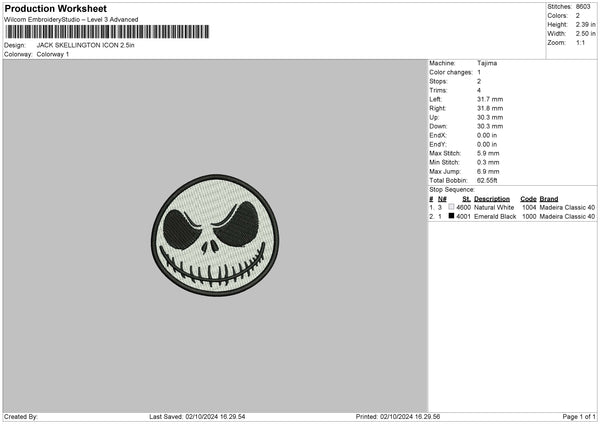Viewport: 600px width, 424px height.
Task: Click the Page 1 of 1 indicator
Action: (x=579, y=417)
